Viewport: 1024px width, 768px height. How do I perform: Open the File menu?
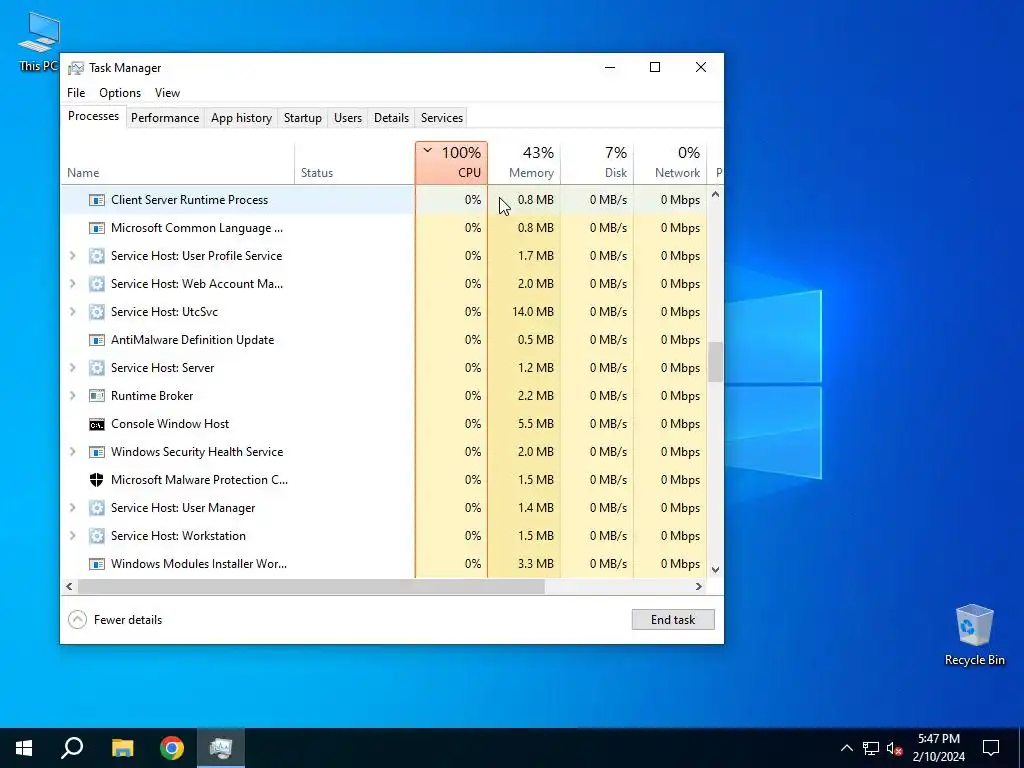76,93
